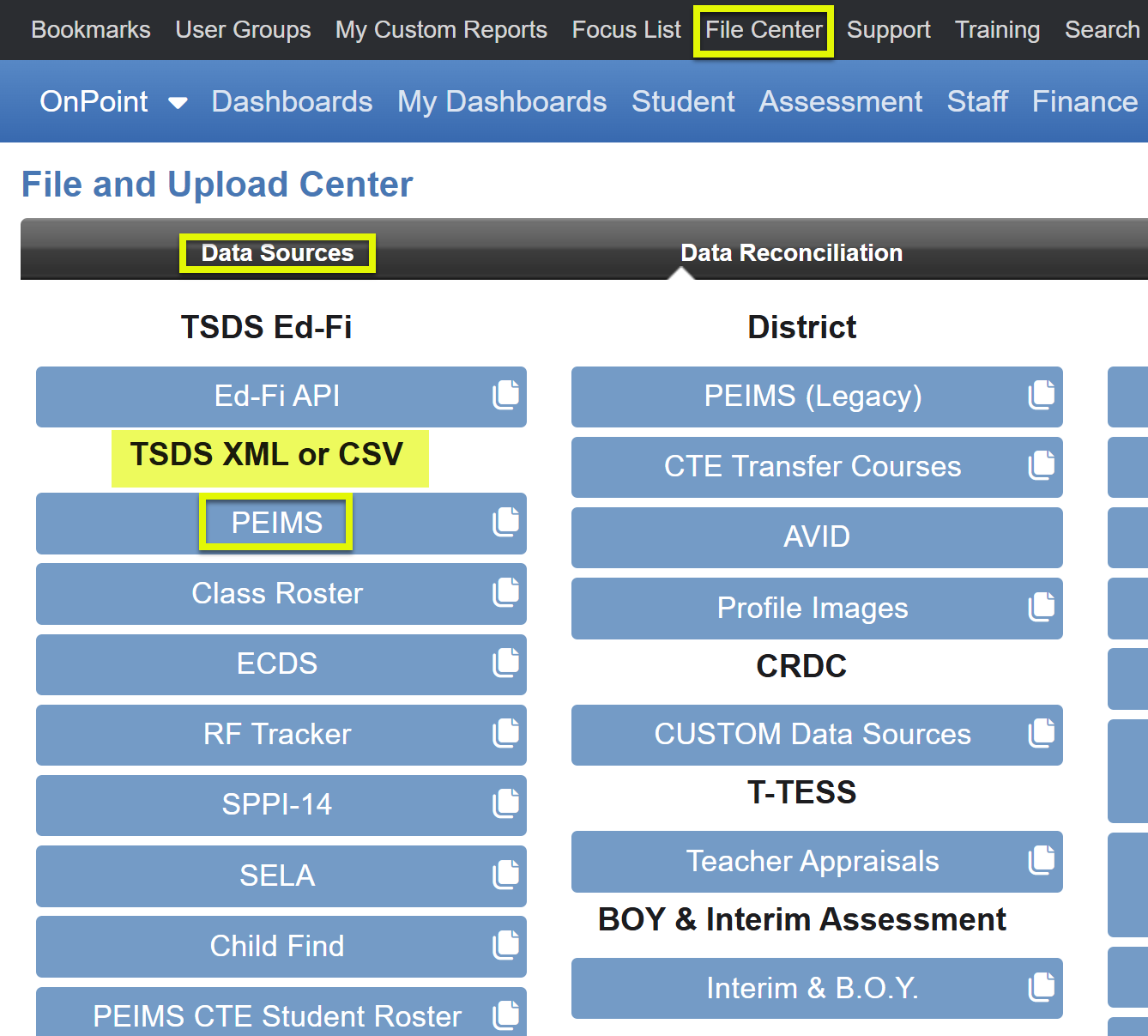The width and height of the screenshot is (1148, 1036).
Task: Click the copy icon beside Teacher Appraisals
Action: coord(1042,861)
